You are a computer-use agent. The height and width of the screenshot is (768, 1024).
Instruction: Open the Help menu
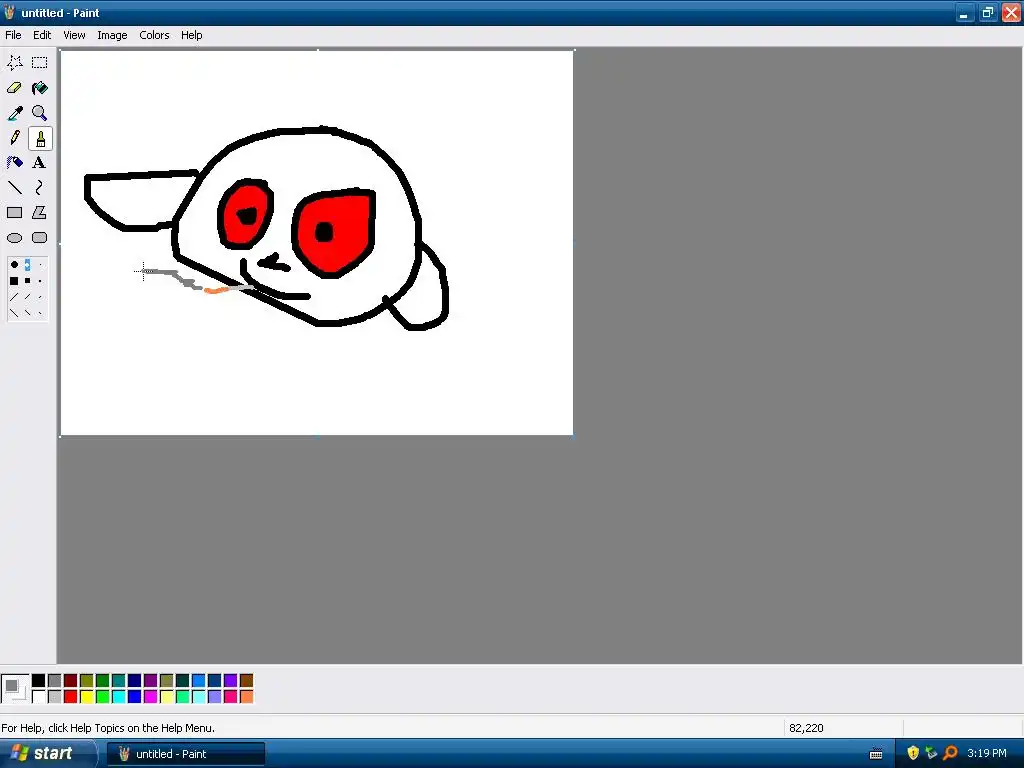[191, 35]
